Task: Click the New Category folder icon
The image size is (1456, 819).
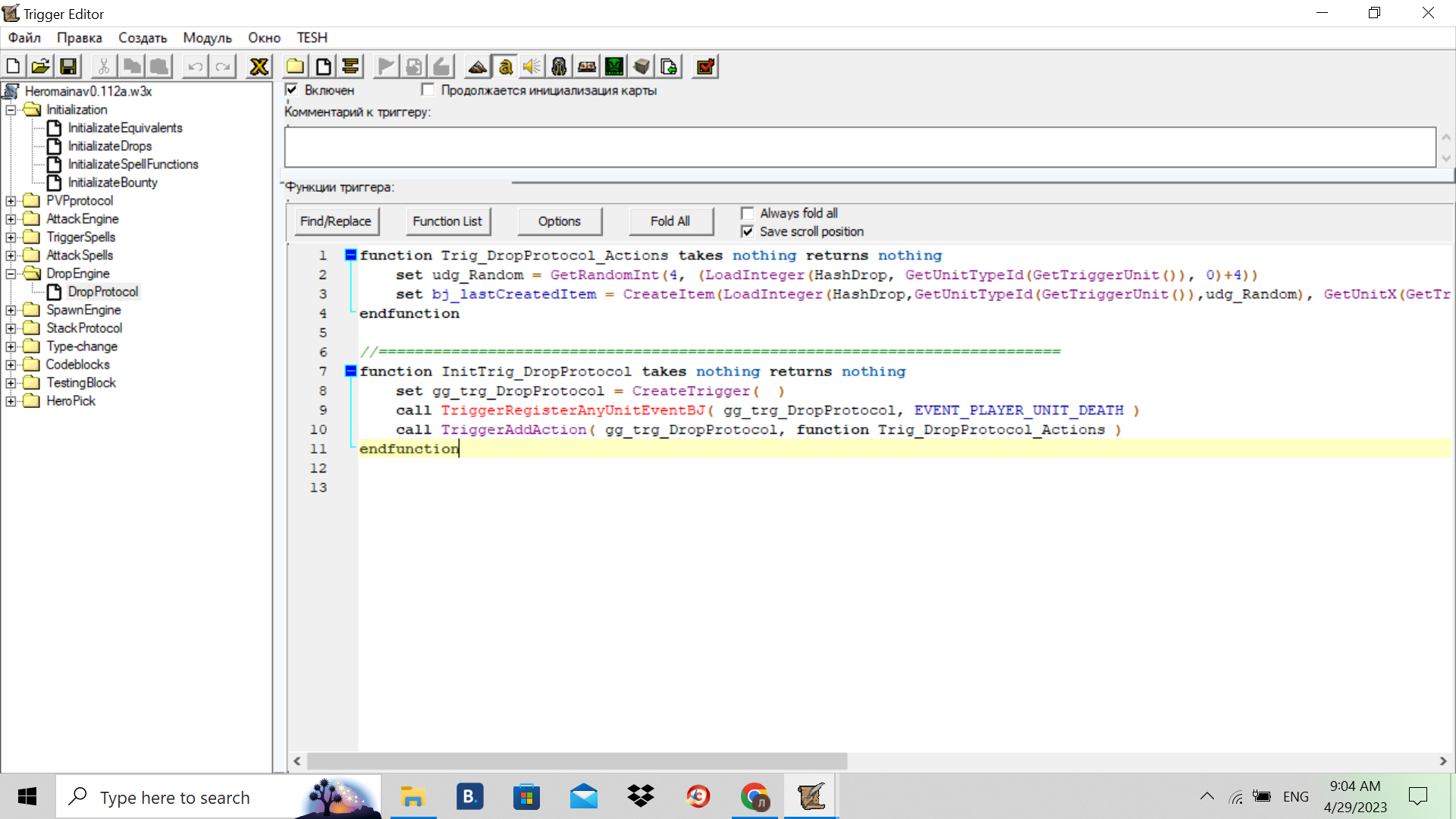Action: click(x=295, y=67)
